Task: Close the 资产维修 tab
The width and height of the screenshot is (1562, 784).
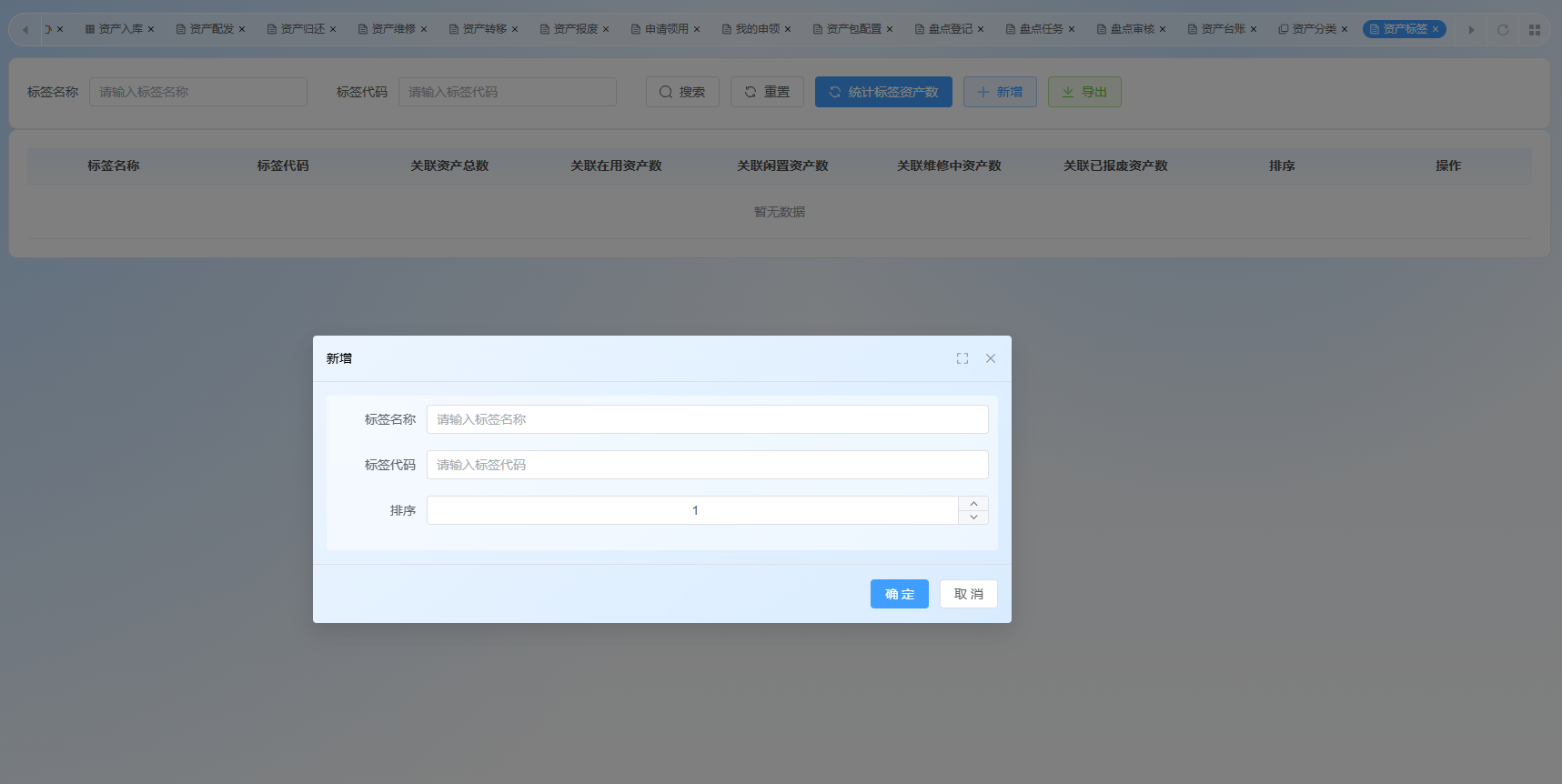Action: coord(424,29)
